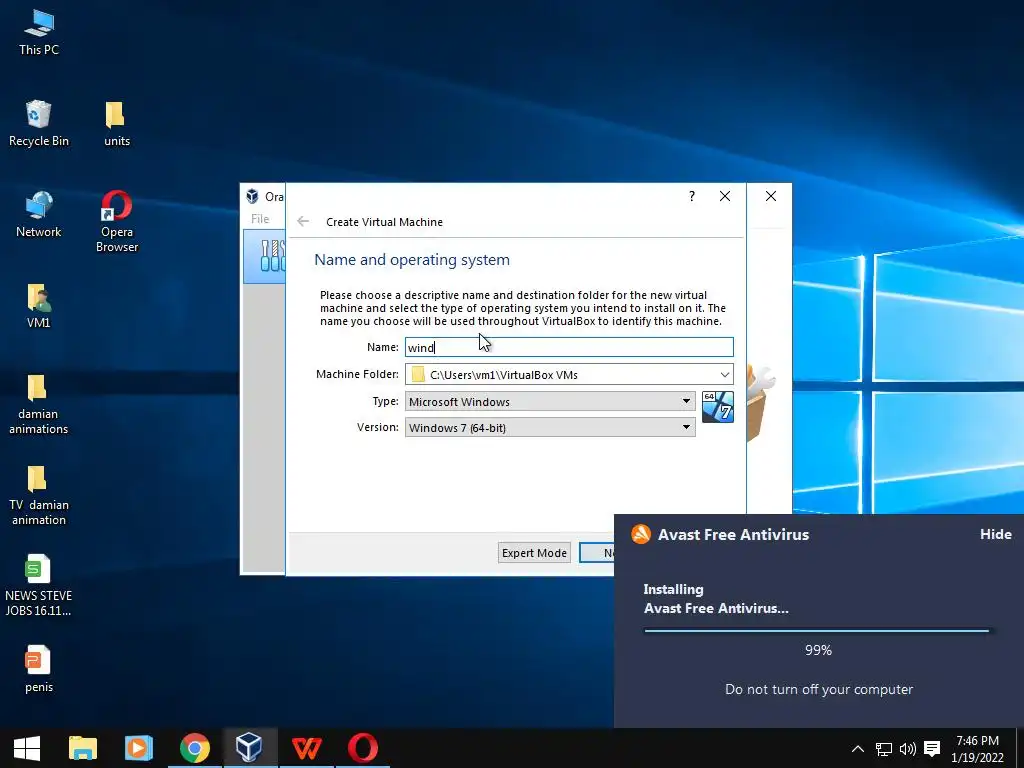Click the VirtualBox logo in title bar

(253, 196)
